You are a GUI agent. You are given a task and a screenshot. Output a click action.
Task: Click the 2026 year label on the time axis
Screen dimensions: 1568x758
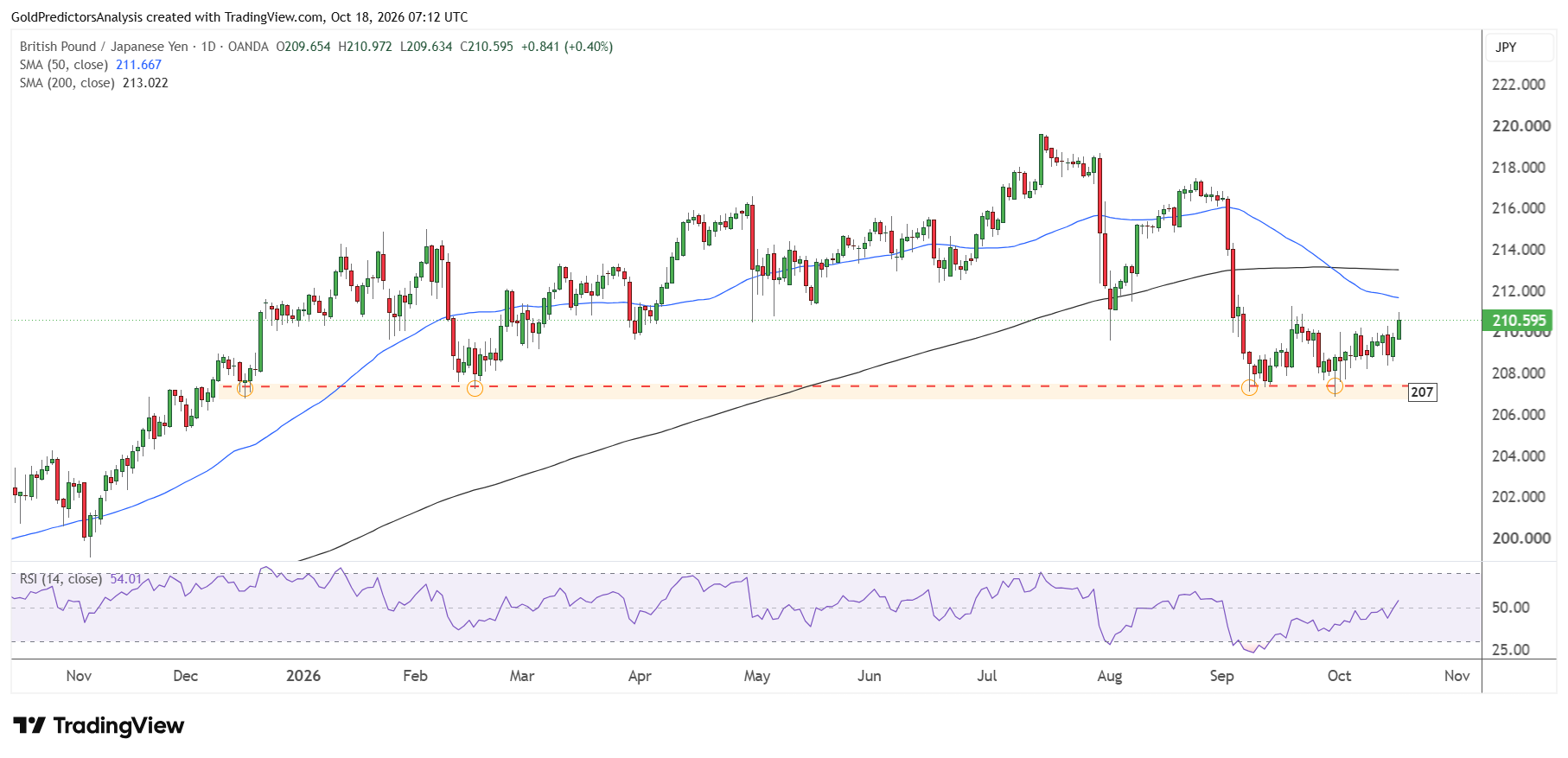point(303,676)
